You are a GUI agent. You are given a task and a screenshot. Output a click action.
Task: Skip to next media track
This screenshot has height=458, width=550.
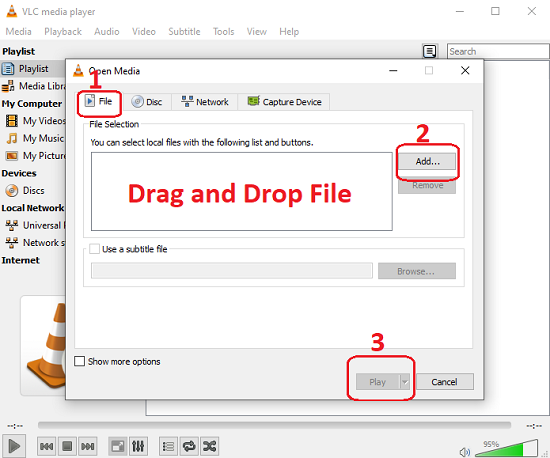[87, 446]
